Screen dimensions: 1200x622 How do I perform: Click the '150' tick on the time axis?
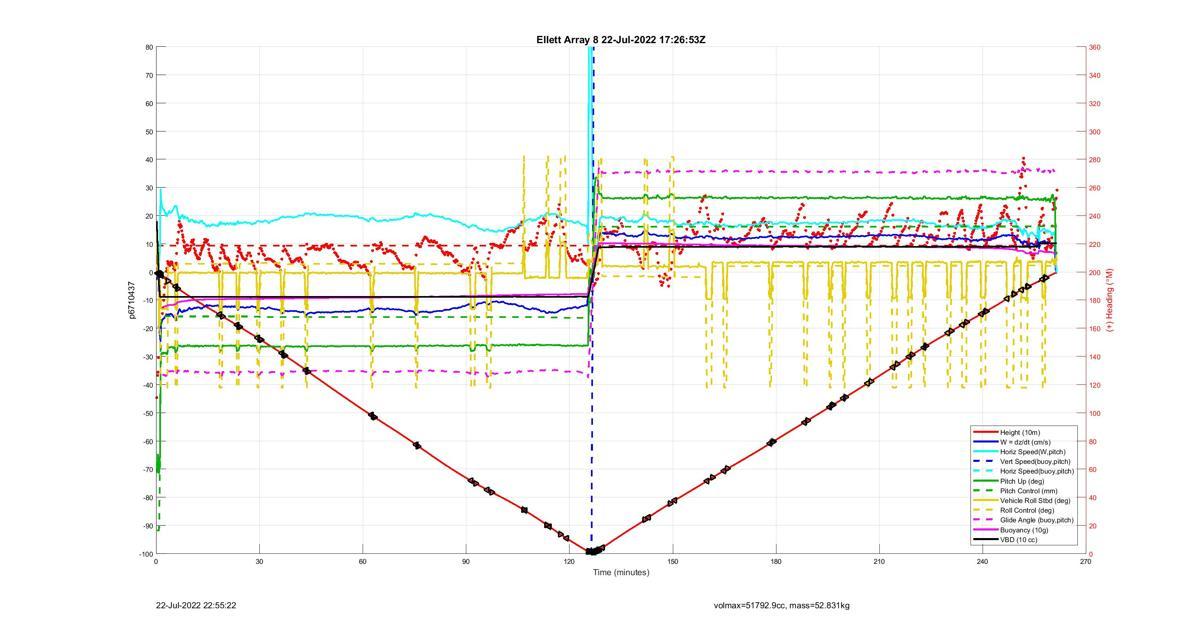point(672,562)
